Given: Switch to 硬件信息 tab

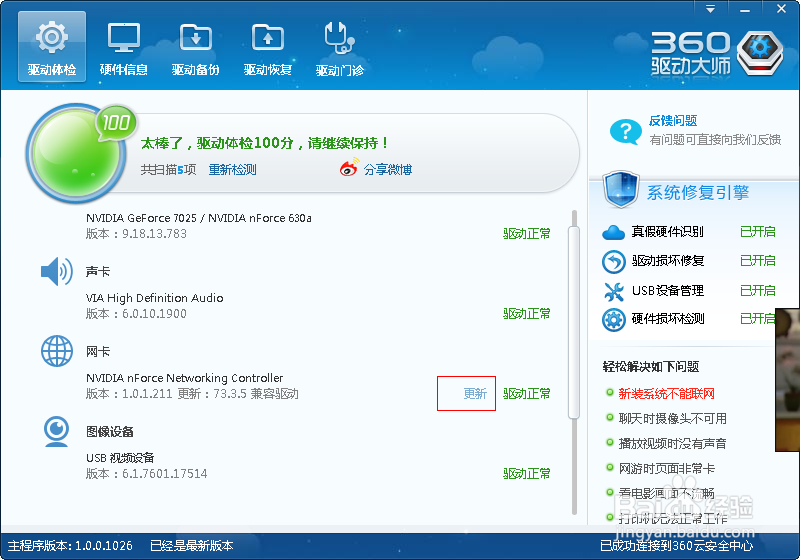Looking at the screenshot, I should [x=123, y=47].
